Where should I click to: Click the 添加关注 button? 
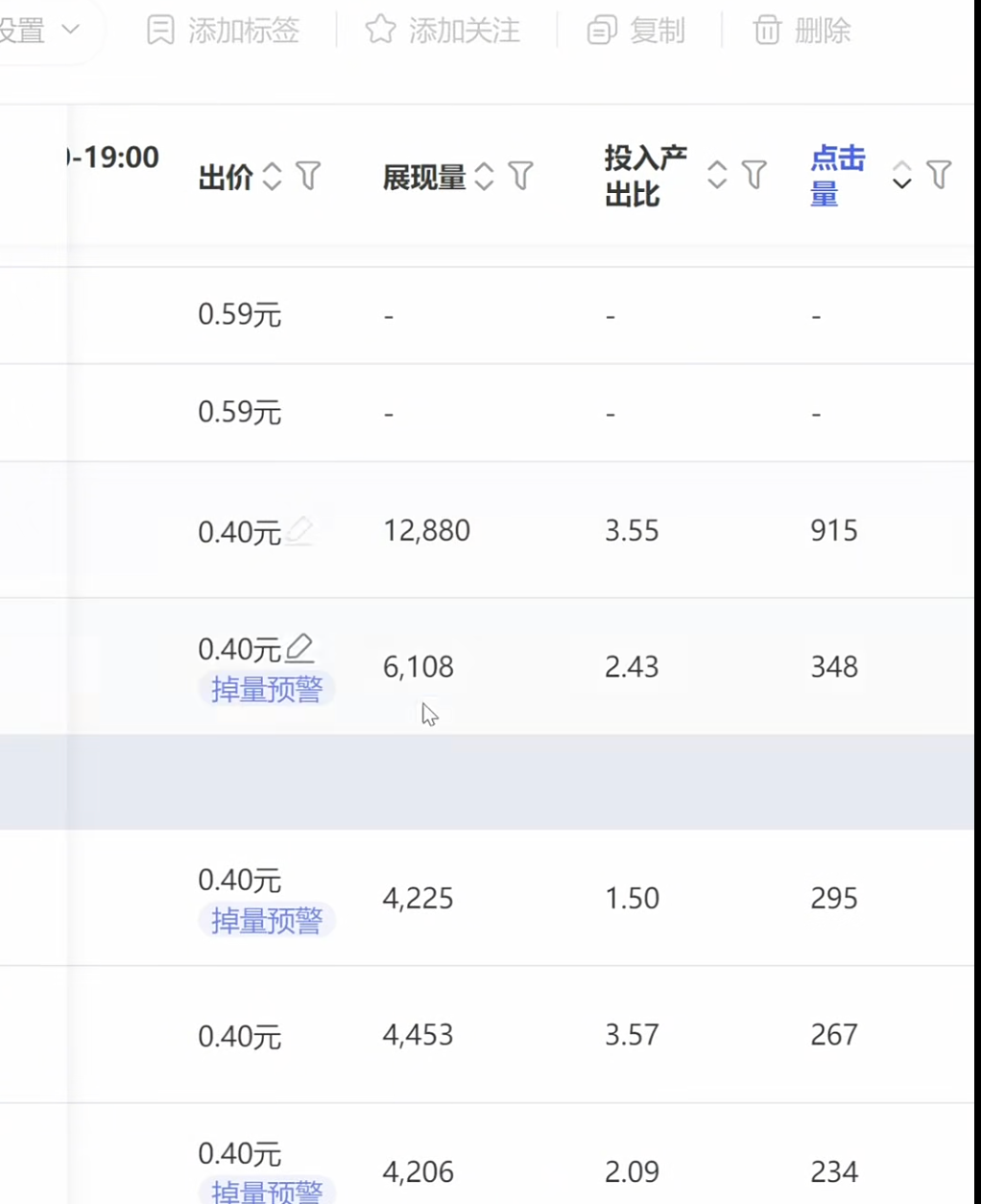pos(443,31)
